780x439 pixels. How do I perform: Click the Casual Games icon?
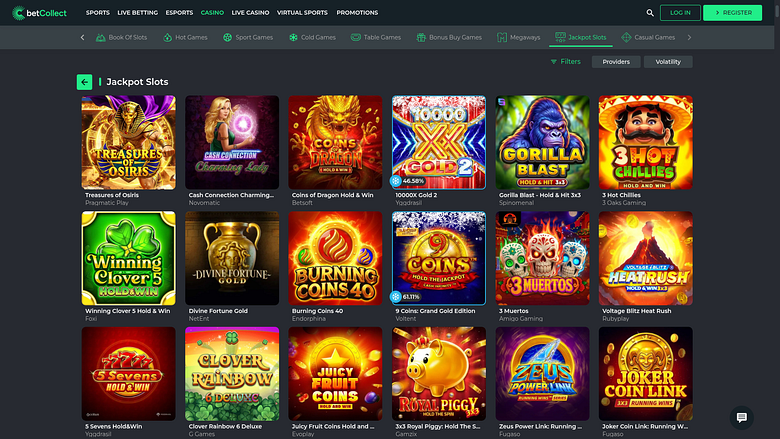click(626, 37)
